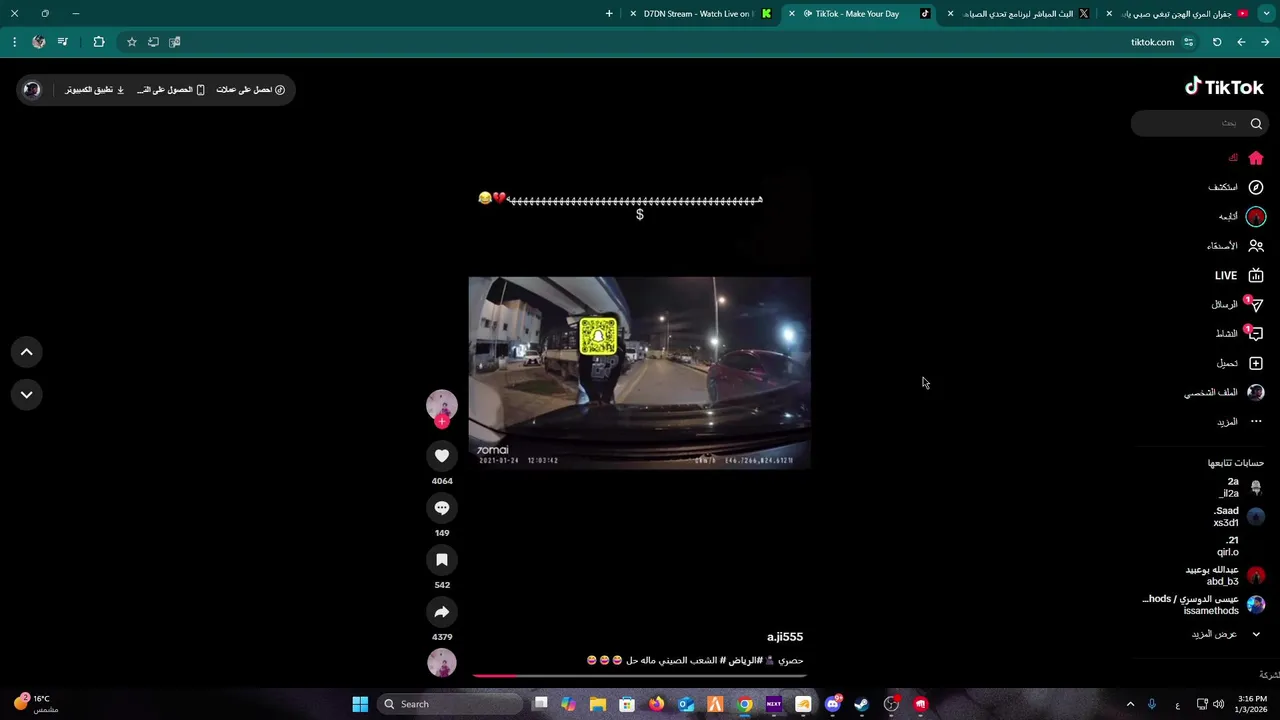The height and width of the screenshot is (720, 1280).
Task: Open the Following avatar icon in the sidebar
Action: (1256, 216)
